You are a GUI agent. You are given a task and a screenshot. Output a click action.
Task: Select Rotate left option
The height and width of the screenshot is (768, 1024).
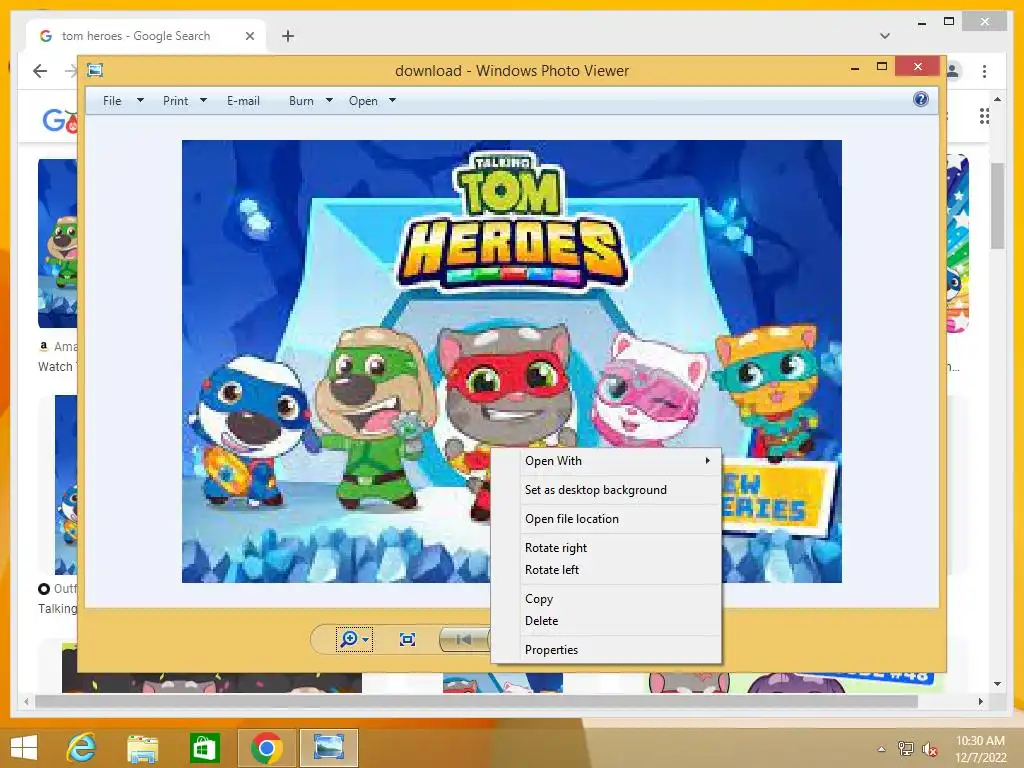click(x=606, y=569)
